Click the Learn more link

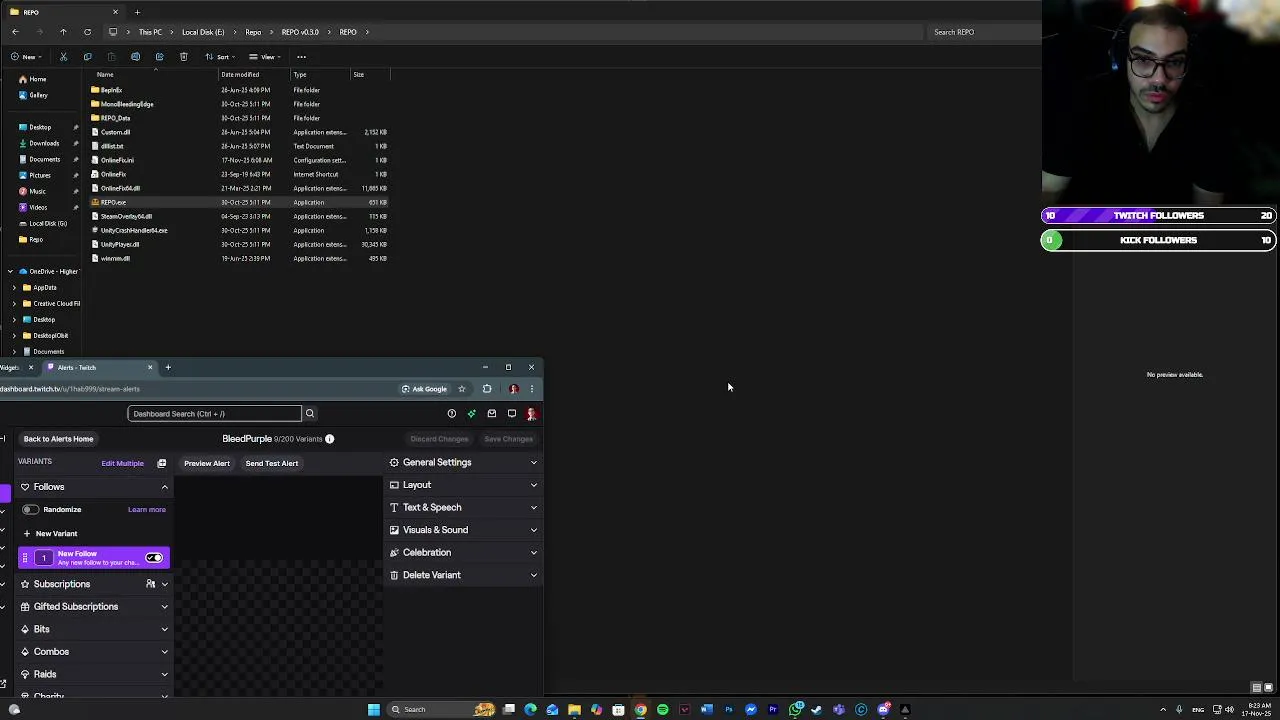click(x=147, y=510)
